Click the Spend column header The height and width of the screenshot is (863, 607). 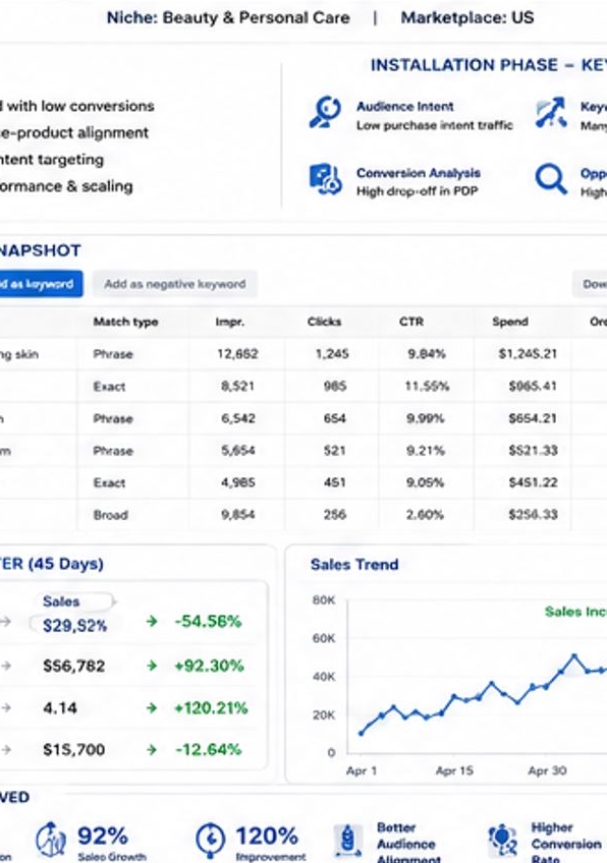coord(510,322)
